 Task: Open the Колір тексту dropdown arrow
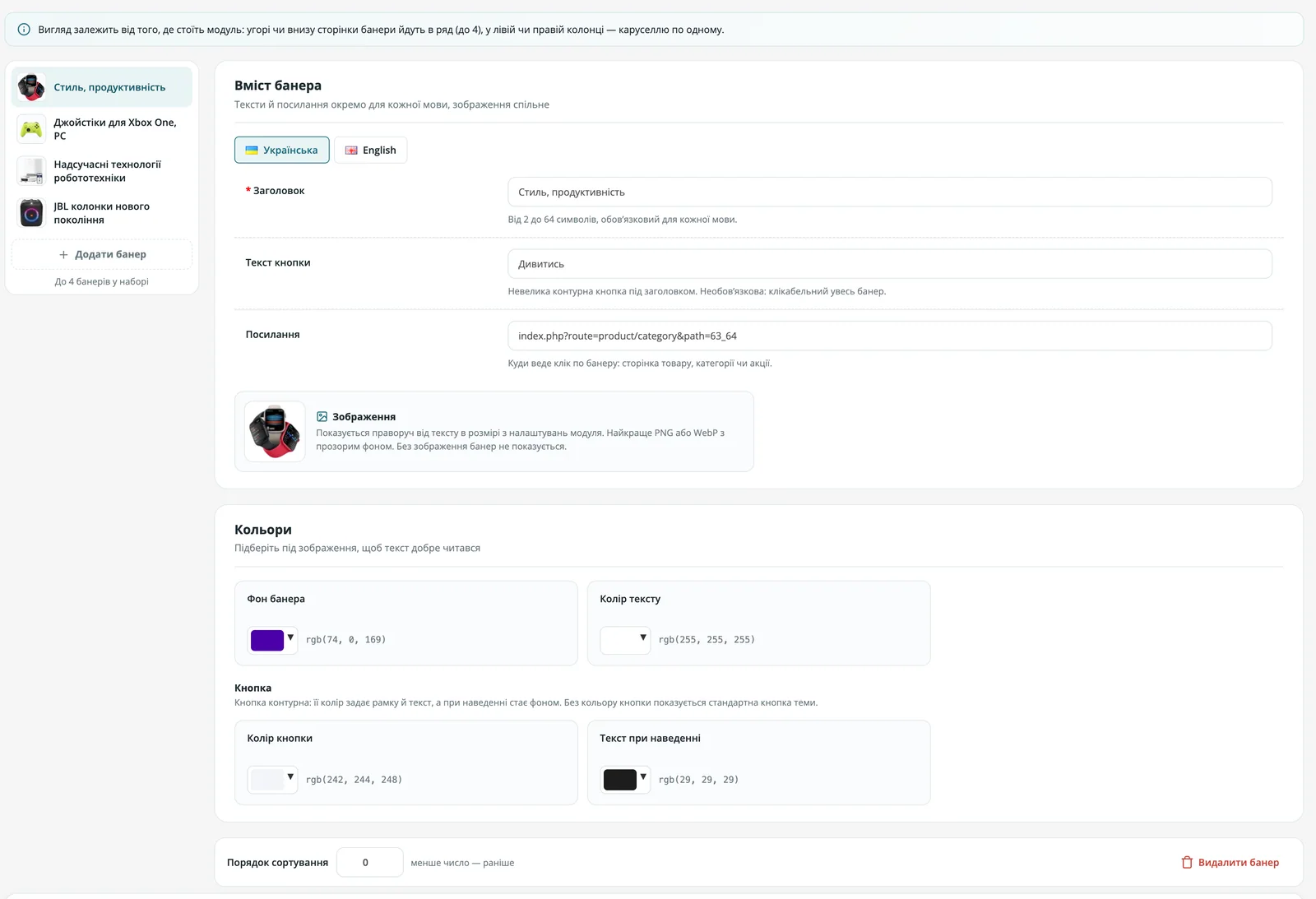643,637
